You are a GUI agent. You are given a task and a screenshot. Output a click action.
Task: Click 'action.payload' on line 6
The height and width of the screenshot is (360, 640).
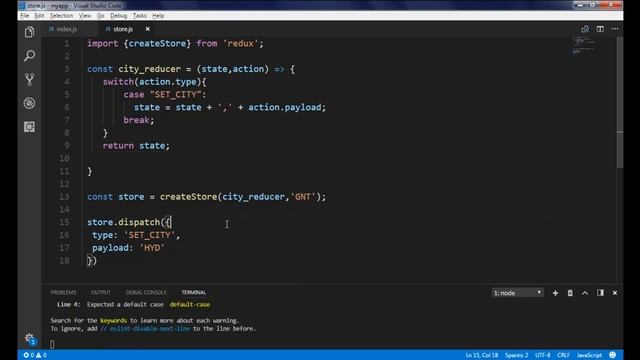(284, 107)
